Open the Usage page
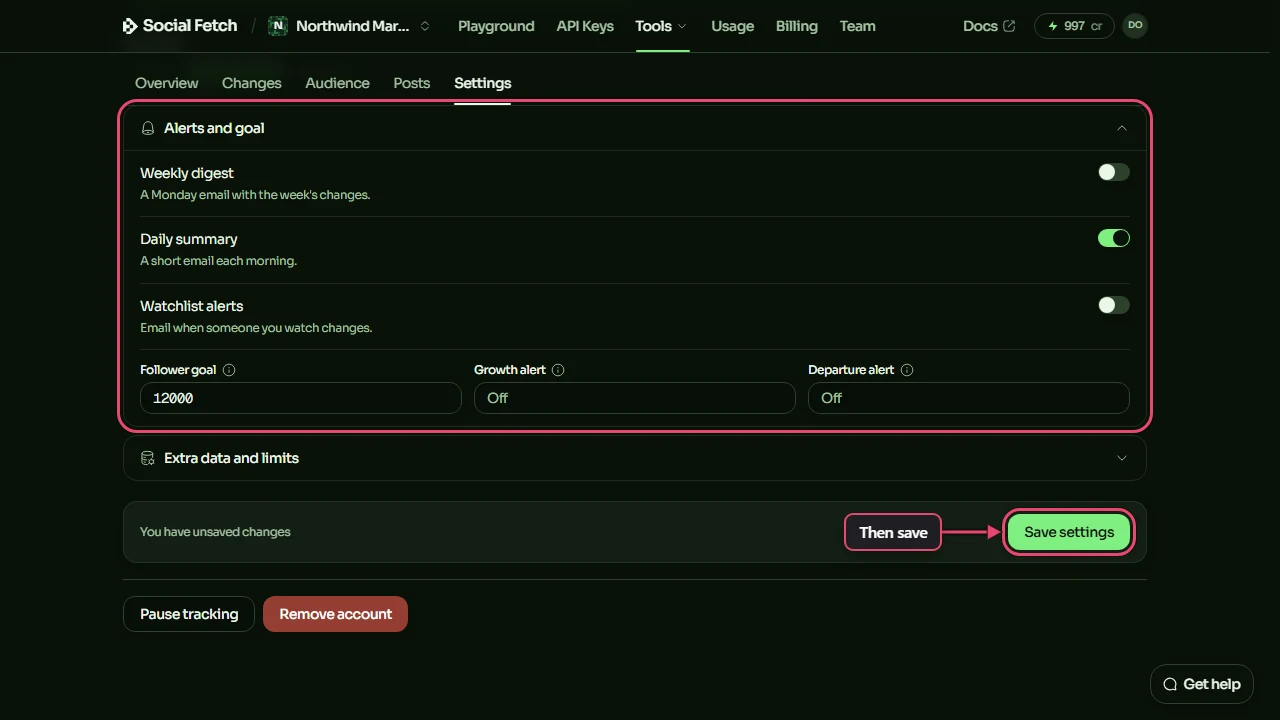1280x720 pixels. 733,26
